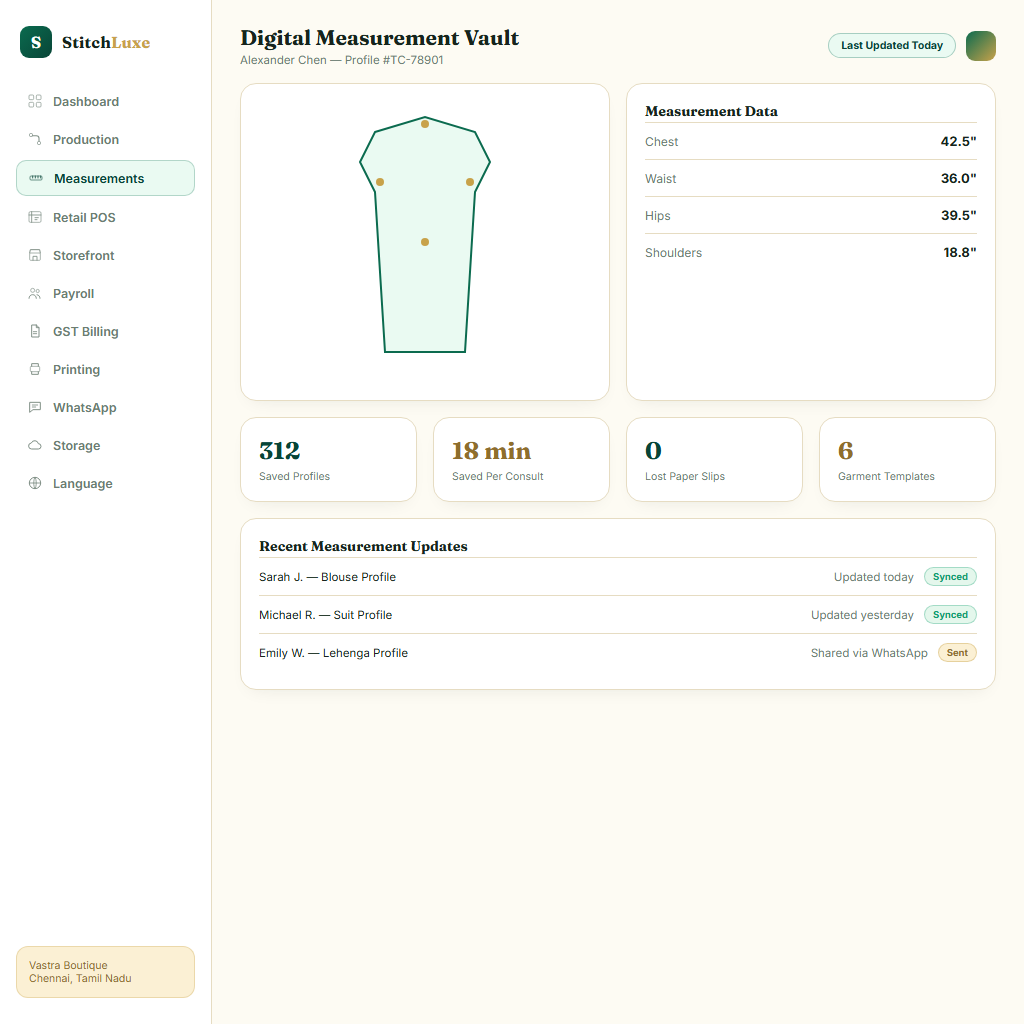Viewport: 1024px width, 1024px height.
Task: Click the Measurement Data heading
Action: (711, 112)
